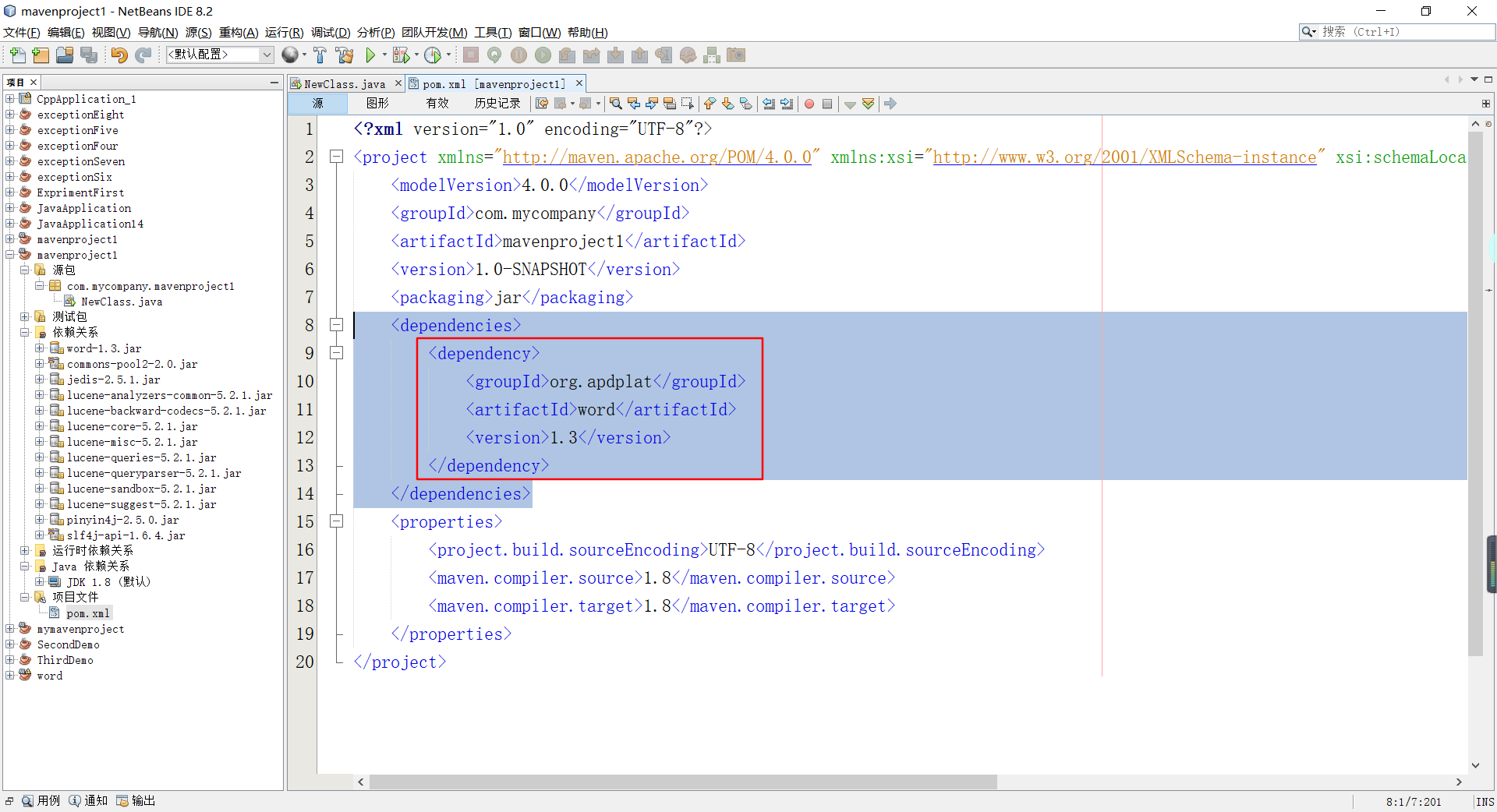
Task: Click the Check XML triangle icon
Action: point(850,104)
